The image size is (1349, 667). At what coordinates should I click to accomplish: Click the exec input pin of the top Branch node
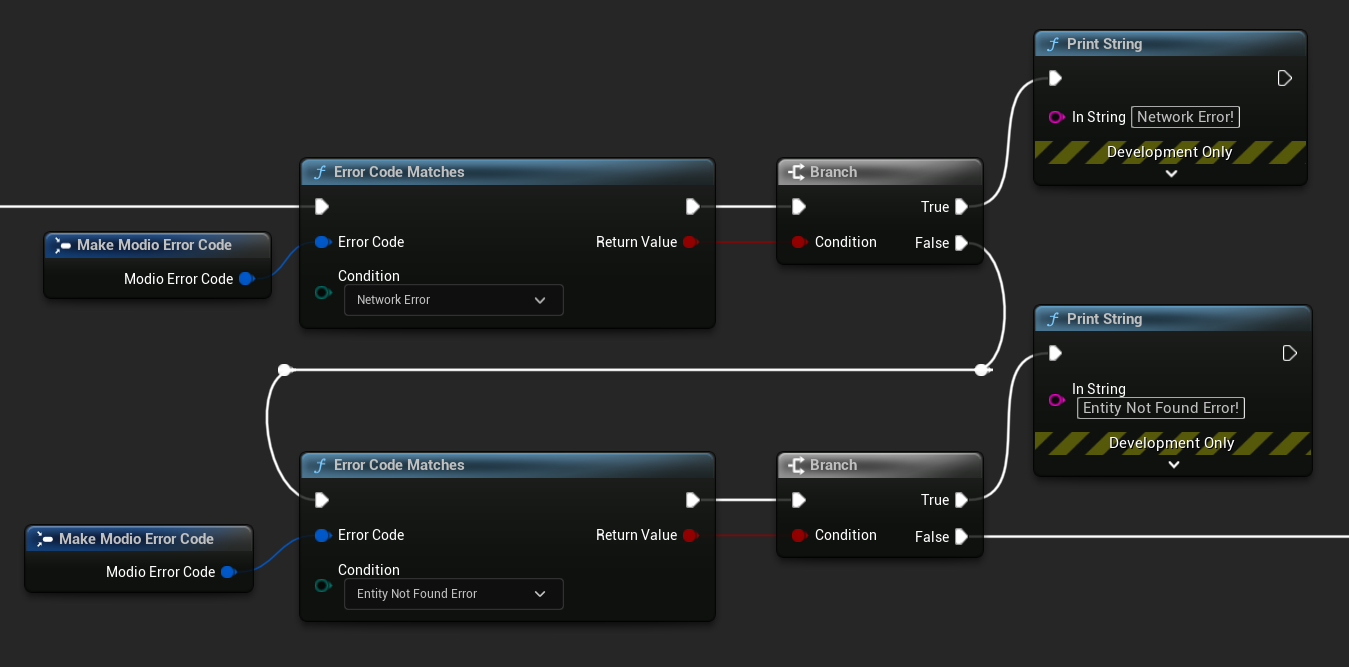[x=798, y=207]
